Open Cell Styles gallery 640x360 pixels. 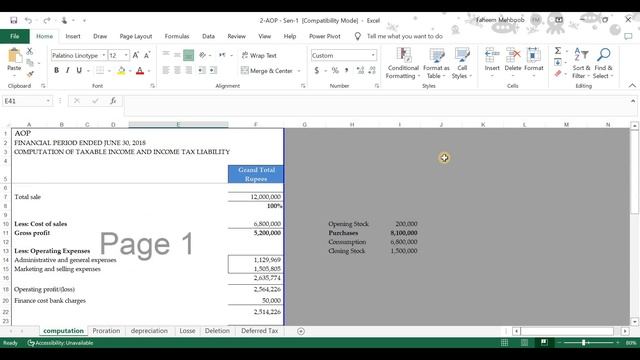(462, 64)
